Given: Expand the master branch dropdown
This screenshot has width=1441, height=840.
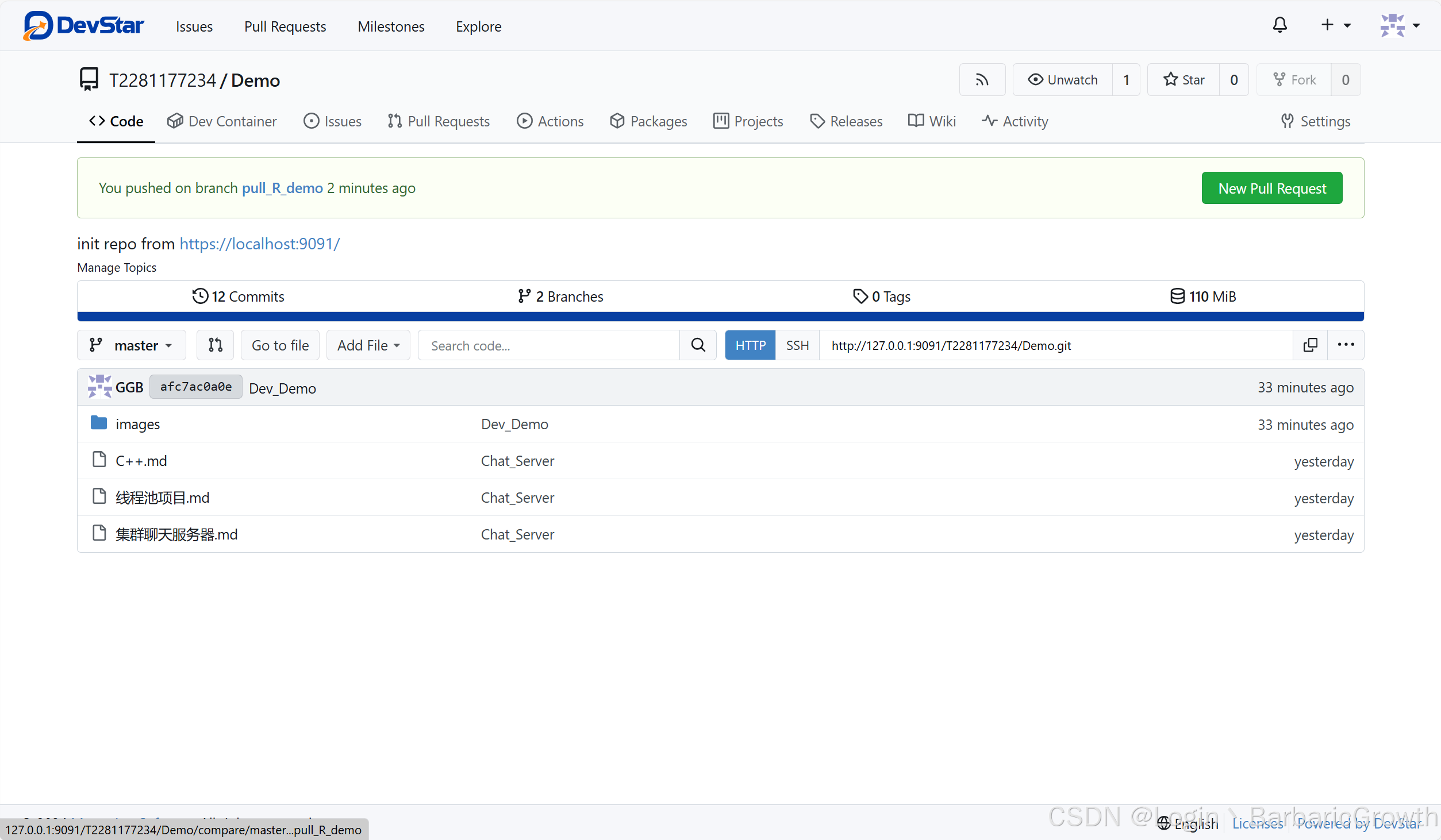Looking at the screenshot, I should (132, 345).
